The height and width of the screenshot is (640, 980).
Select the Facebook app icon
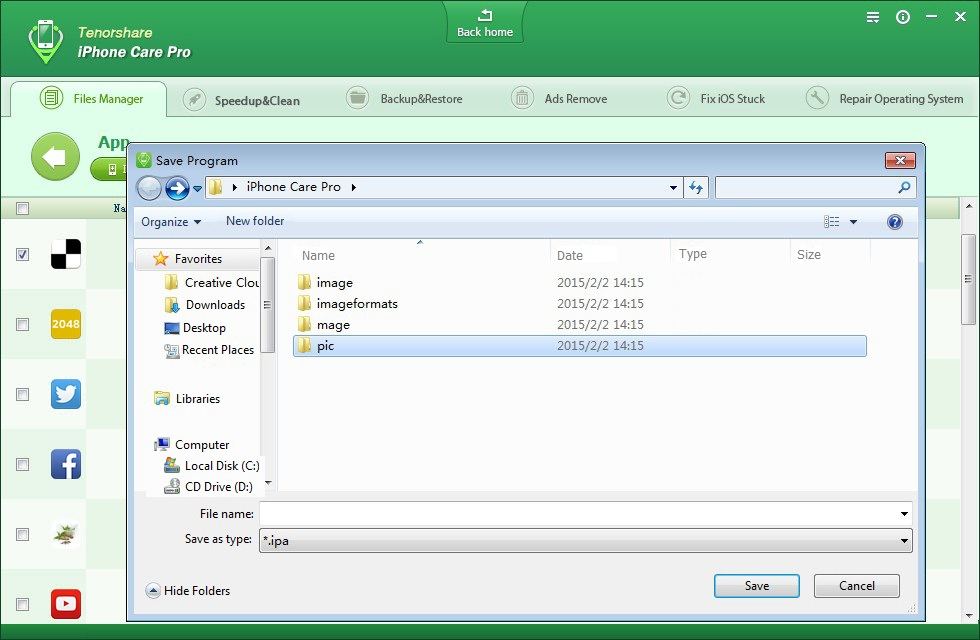click(x=66, y=464)
